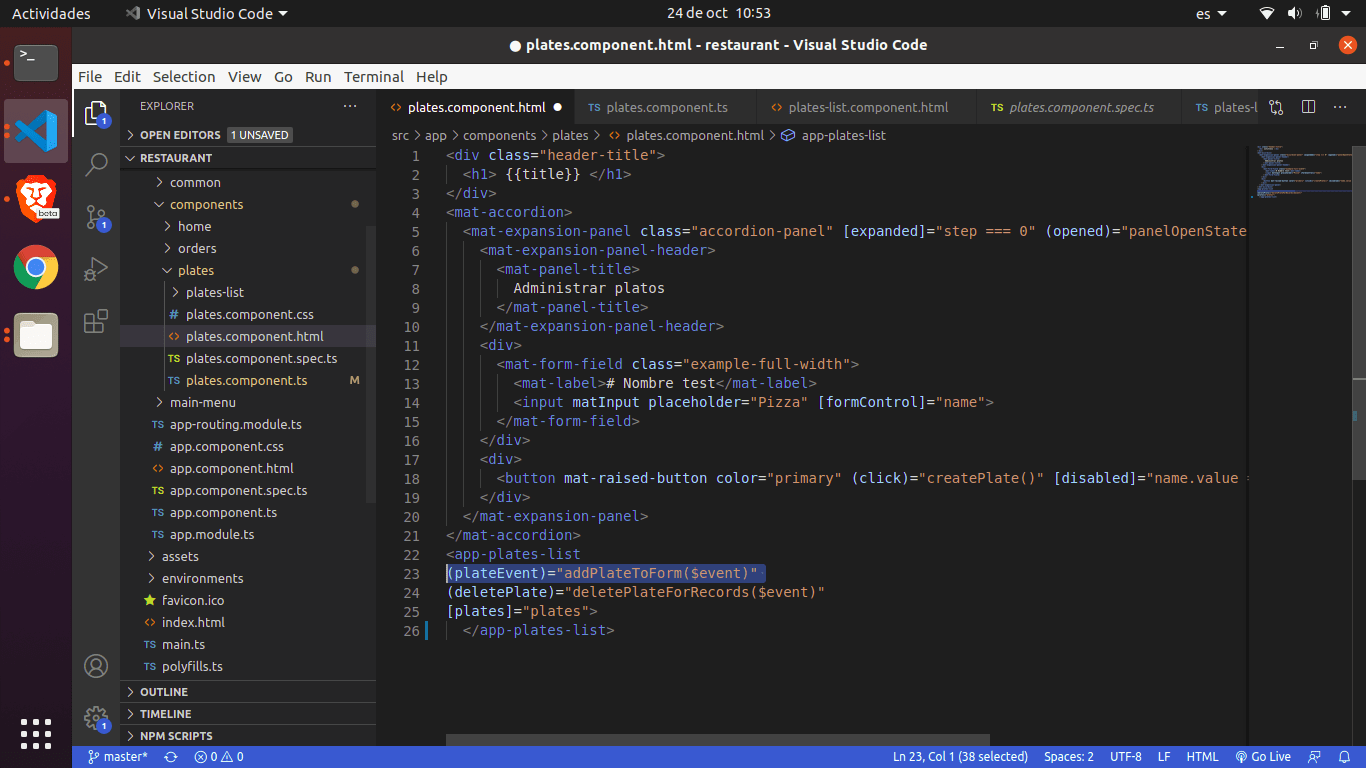Switch to plates-list.component.html tab

[867, 107]
